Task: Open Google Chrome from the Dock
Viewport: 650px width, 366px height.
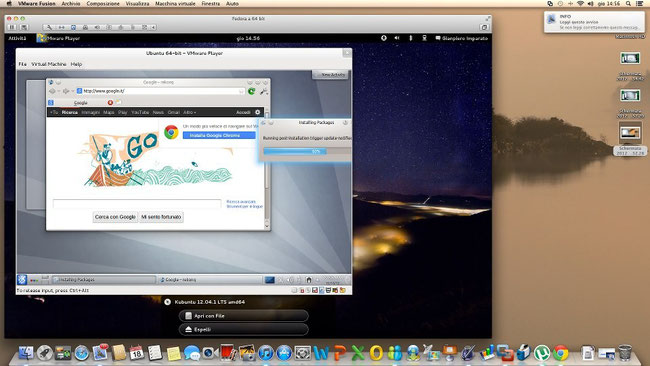Action: [x=560, y=353]
